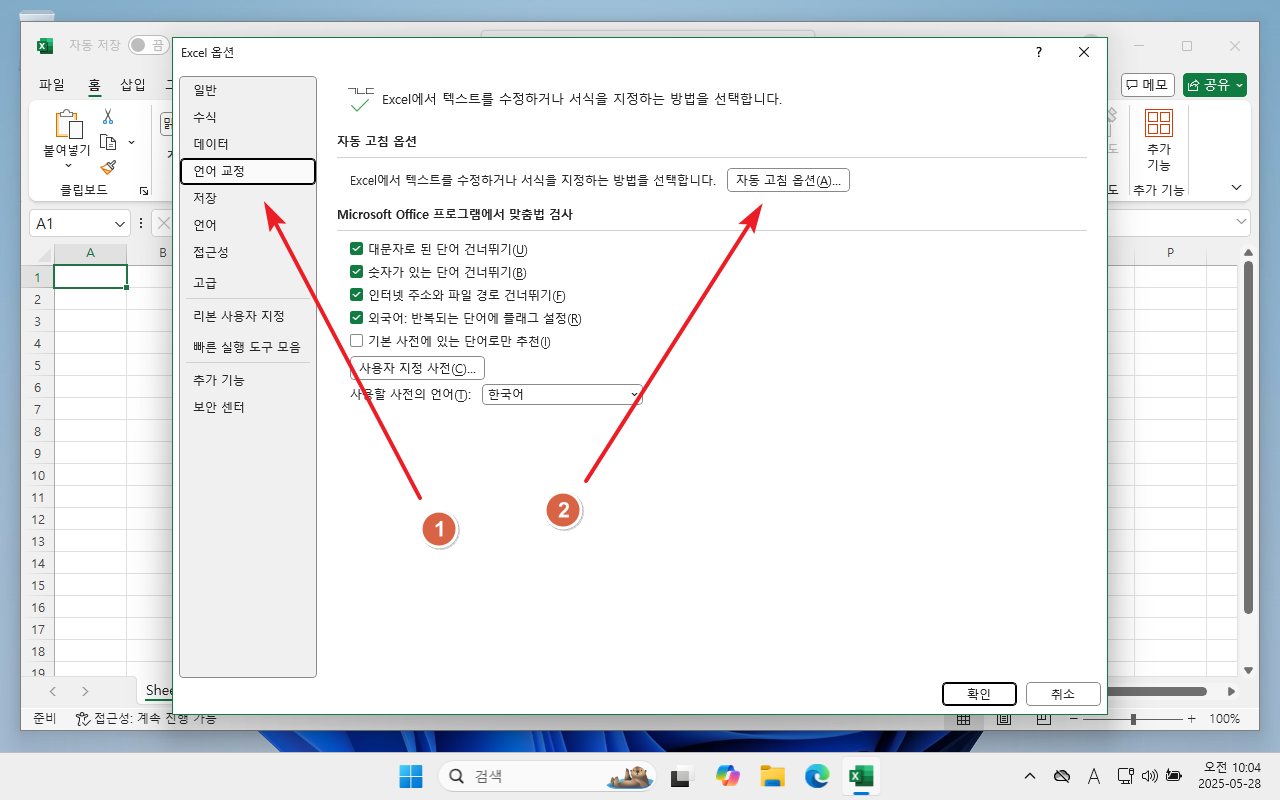This screenshot has height=800, width=1280.
Task: Click the Excel icon in the taskbar
Action: [861, 776]
